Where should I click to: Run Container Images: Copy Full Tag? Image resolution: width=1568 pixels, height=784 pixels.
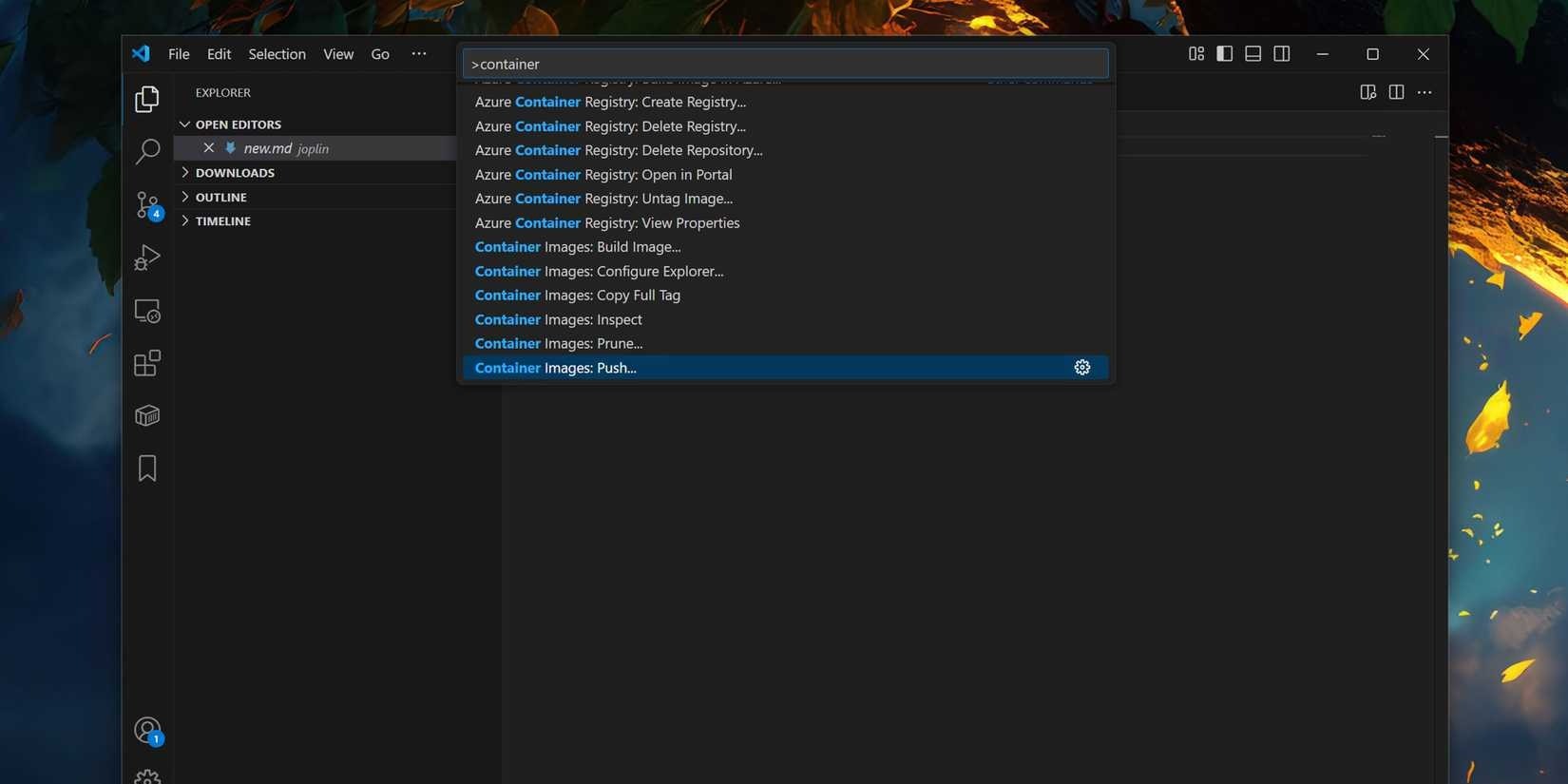coord(785,295)
